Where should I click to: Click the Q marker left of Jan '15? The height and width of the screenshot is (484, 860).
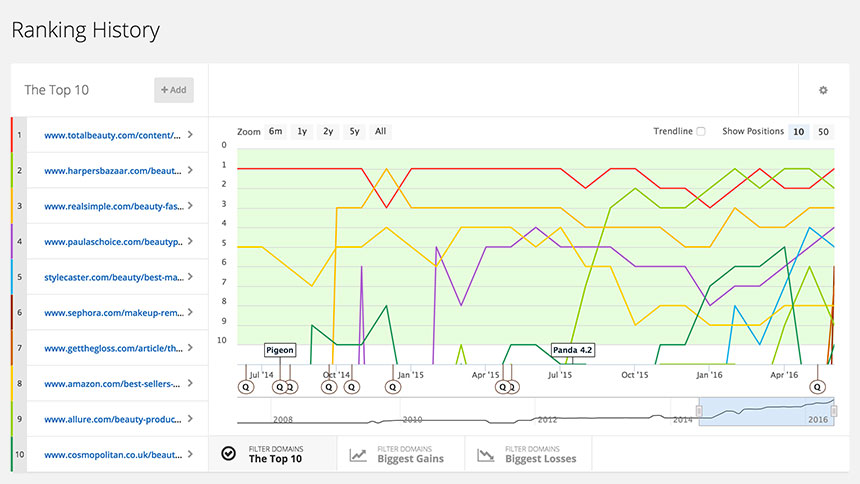tap(393, 387)
